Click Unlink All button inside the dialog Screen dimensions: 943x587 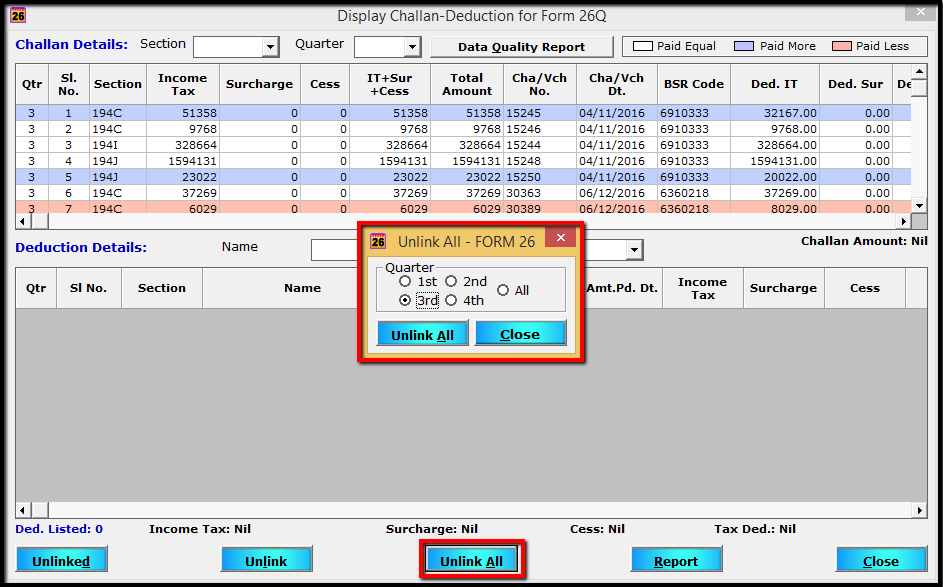tap(422, 334)
